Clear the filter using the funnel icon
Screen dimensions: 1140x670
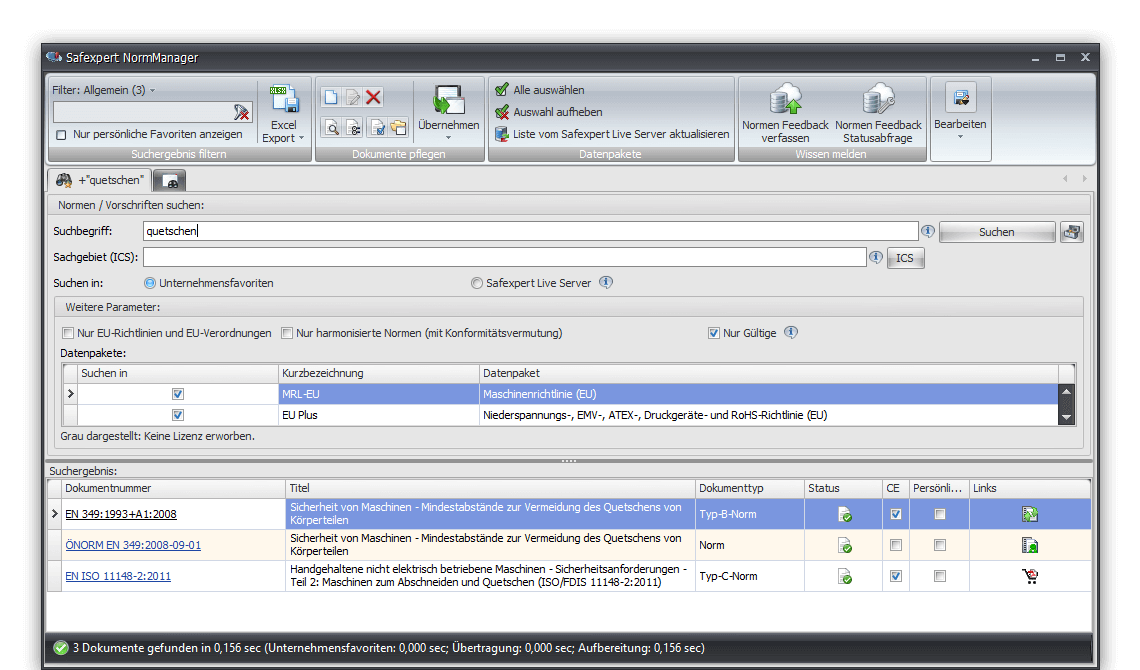pyautogui.click(x=241, y=112)
